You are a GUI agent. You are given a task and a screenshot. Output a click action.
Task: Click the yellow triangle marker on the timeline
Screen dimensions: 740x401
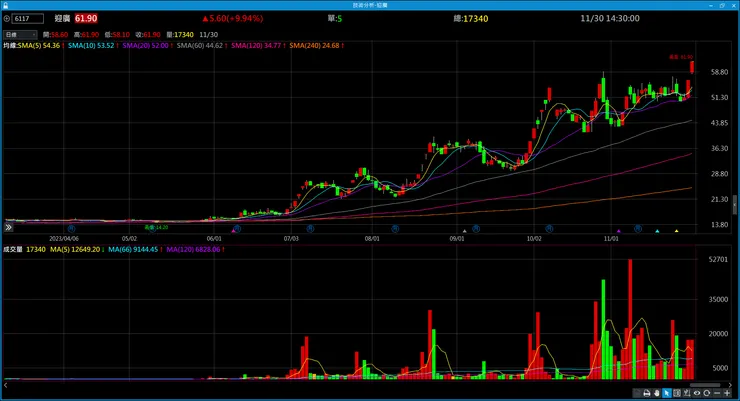click(676, 231)
